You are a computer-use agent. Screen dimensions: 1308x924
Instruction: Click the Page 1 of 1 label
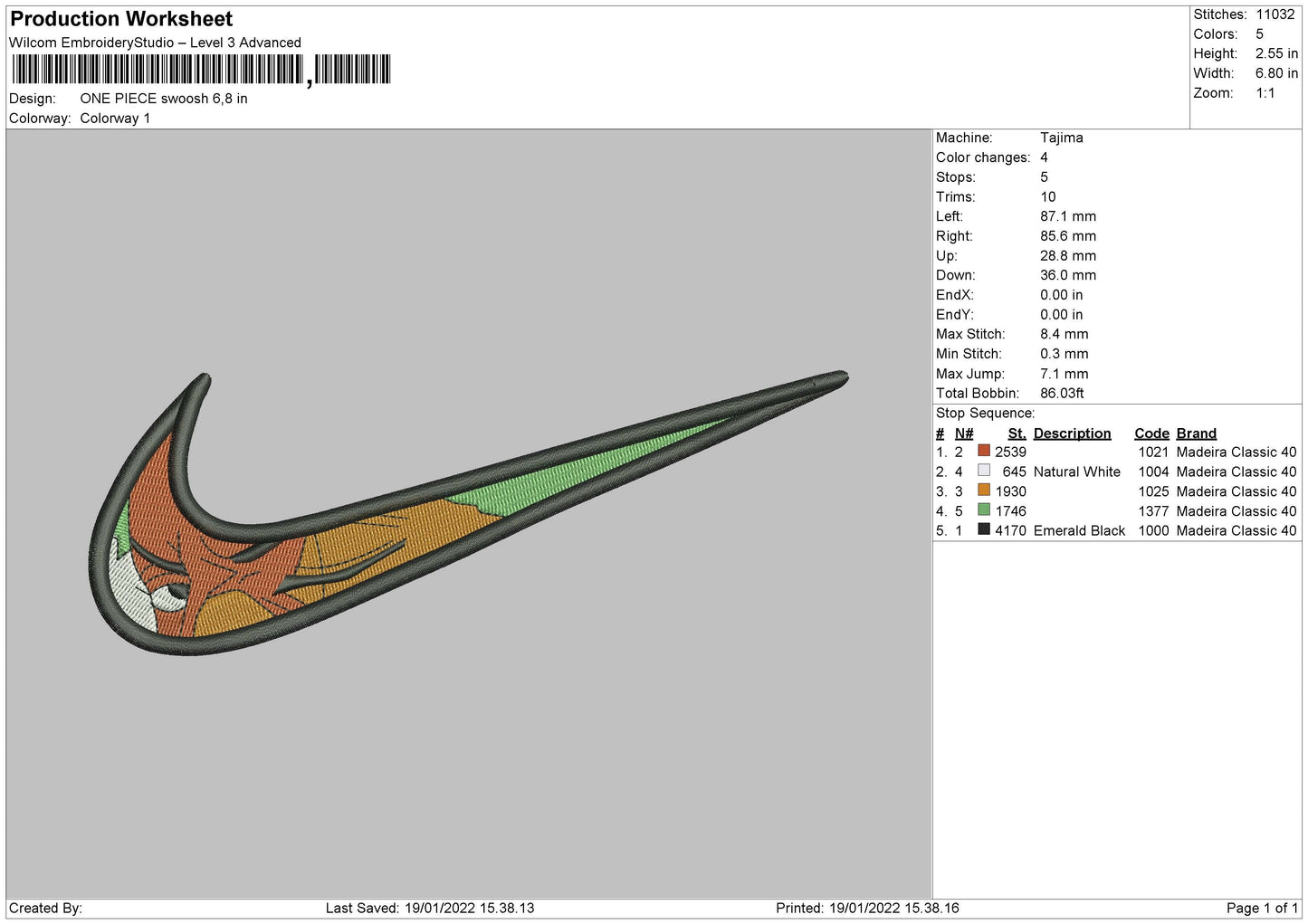point(1262,908)
